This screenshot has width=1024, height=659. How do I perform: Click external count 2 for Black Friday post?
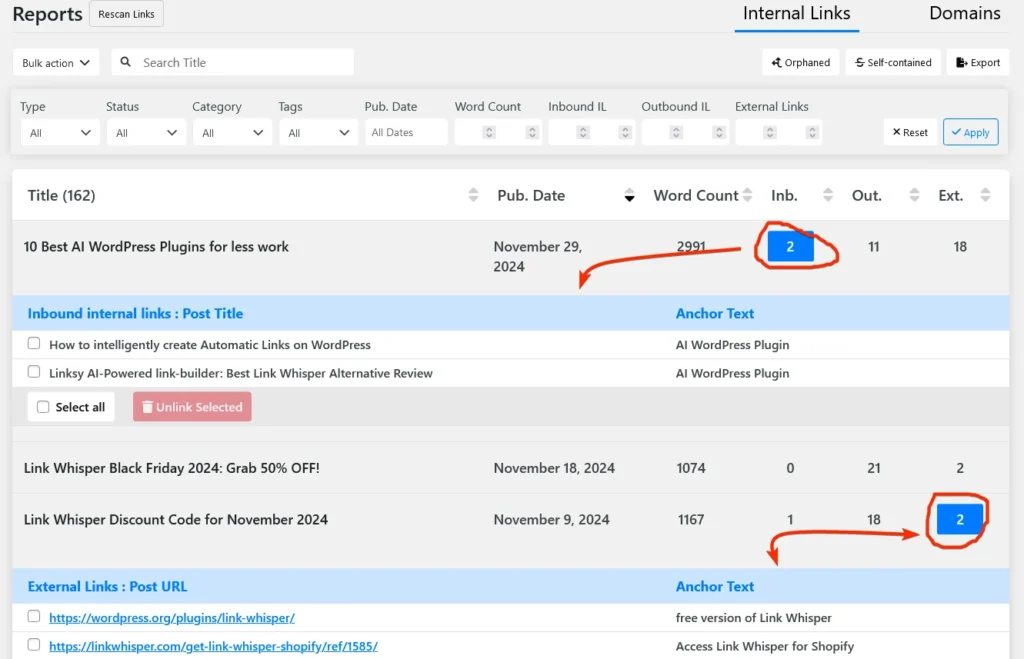coord(960,468)
